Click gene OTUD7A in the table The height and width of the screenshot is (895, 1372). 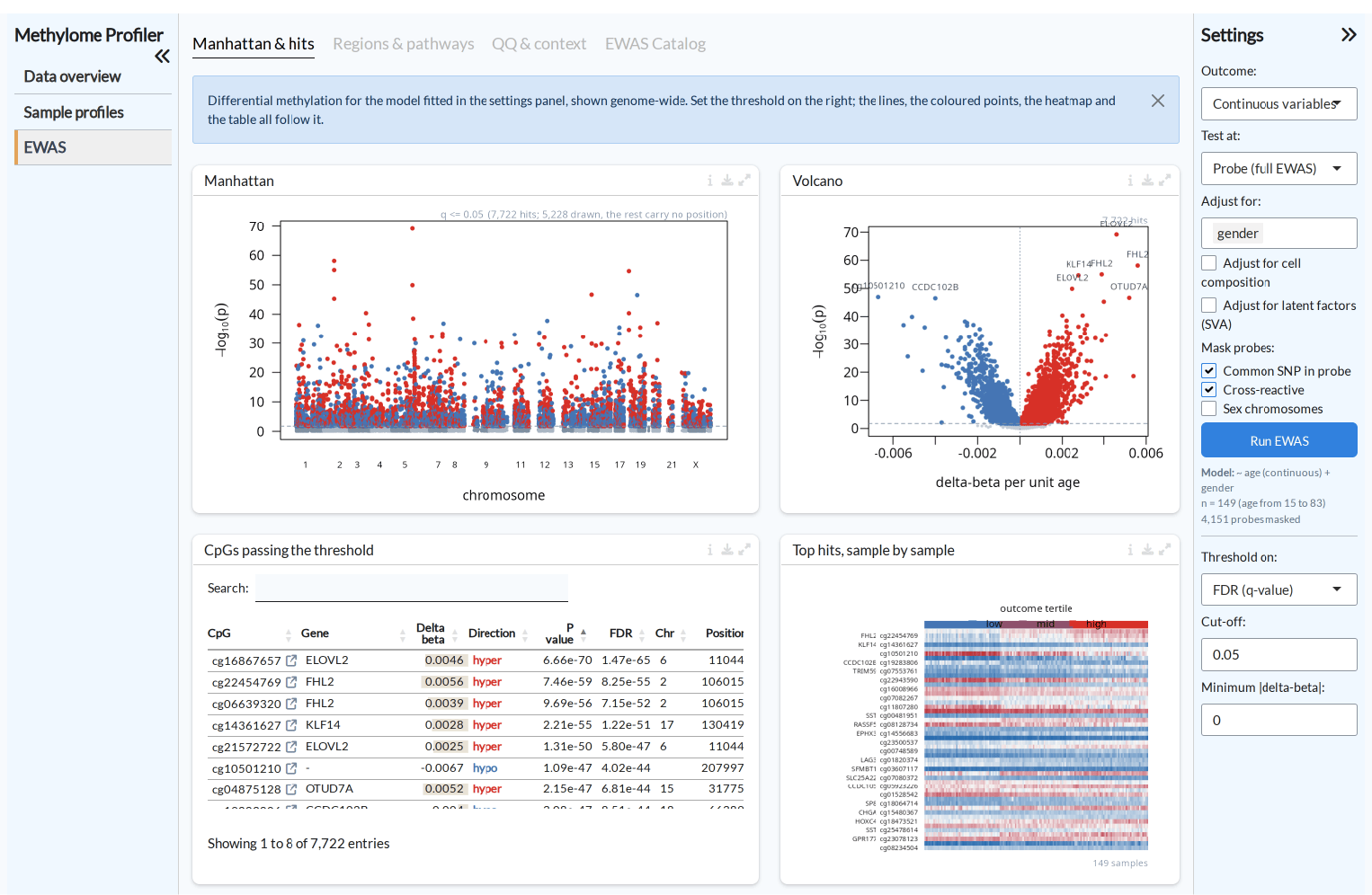point(329,789)
